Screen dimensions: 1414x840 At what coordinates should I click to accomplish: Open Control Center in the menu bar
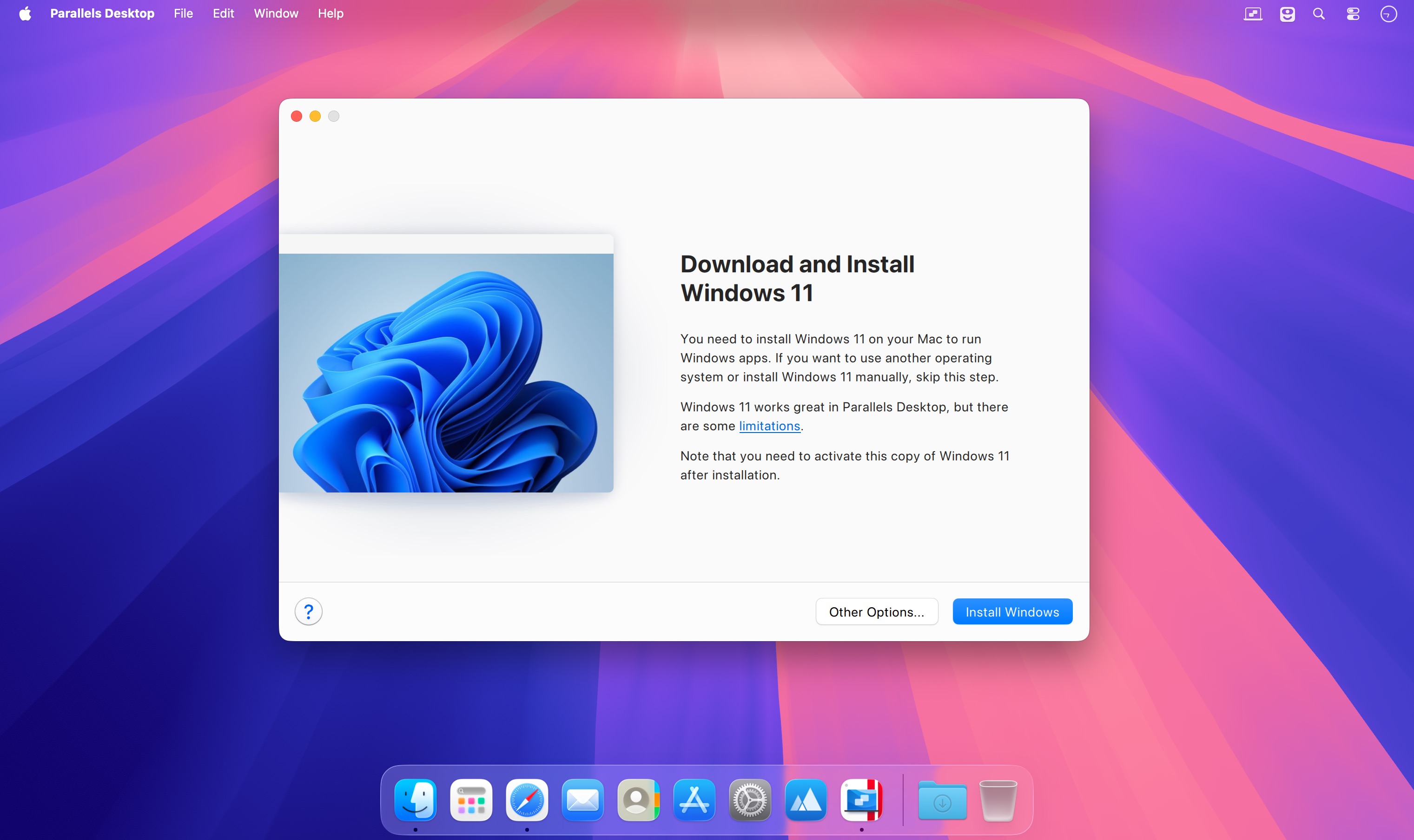(1353, 13)
